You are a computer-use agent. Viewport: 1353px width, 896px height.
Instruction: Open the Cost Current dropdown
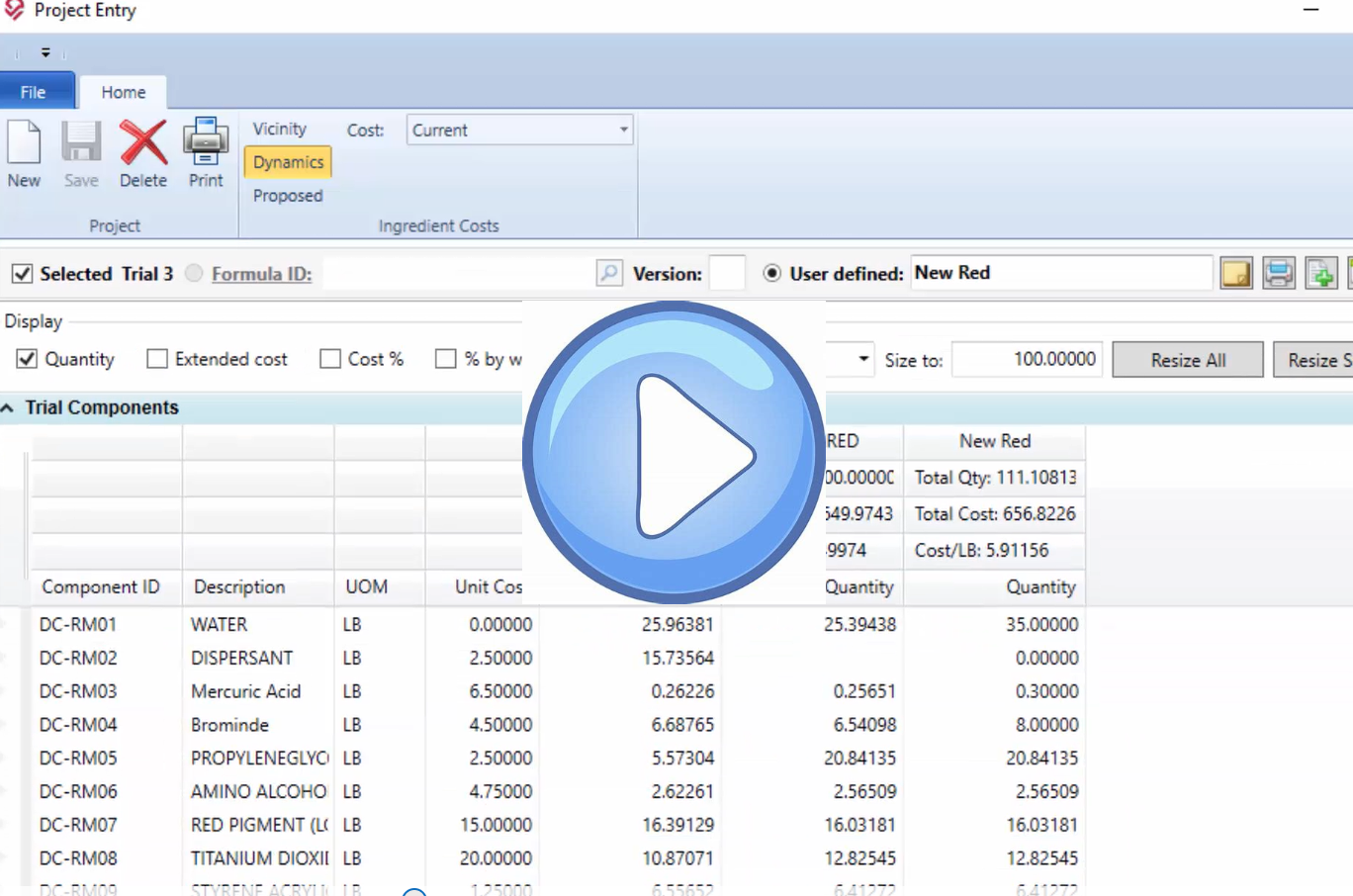coord(623,130)
